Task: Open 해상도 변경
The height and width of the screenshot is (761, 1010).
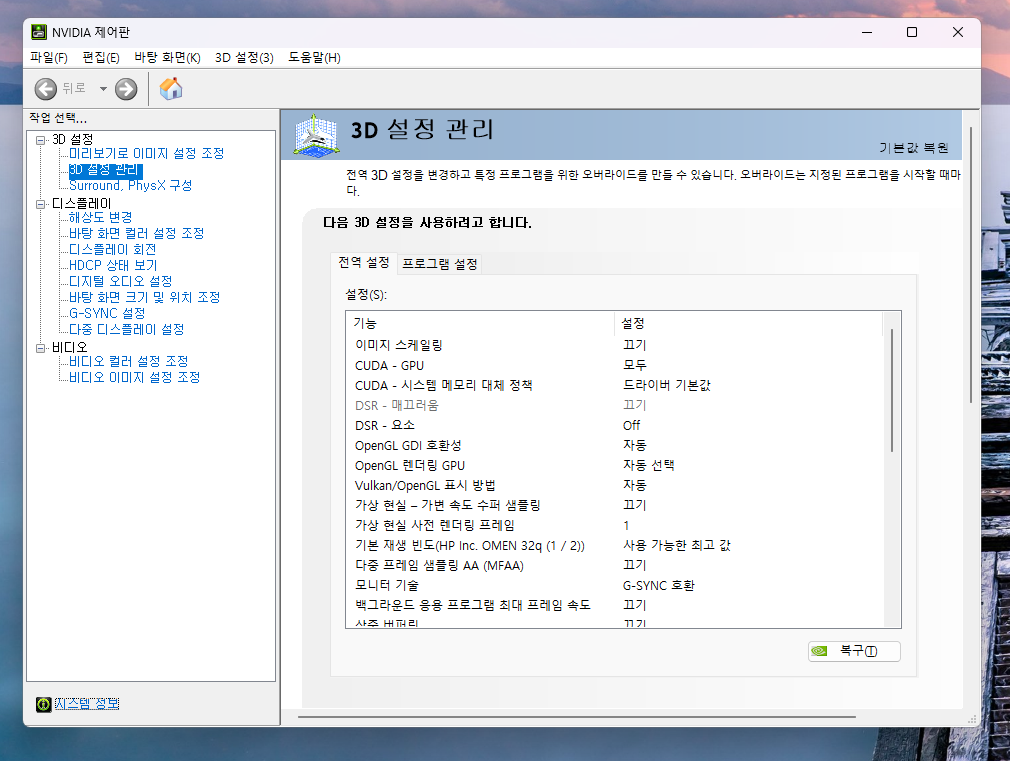Action: click(x=100, y=217)
